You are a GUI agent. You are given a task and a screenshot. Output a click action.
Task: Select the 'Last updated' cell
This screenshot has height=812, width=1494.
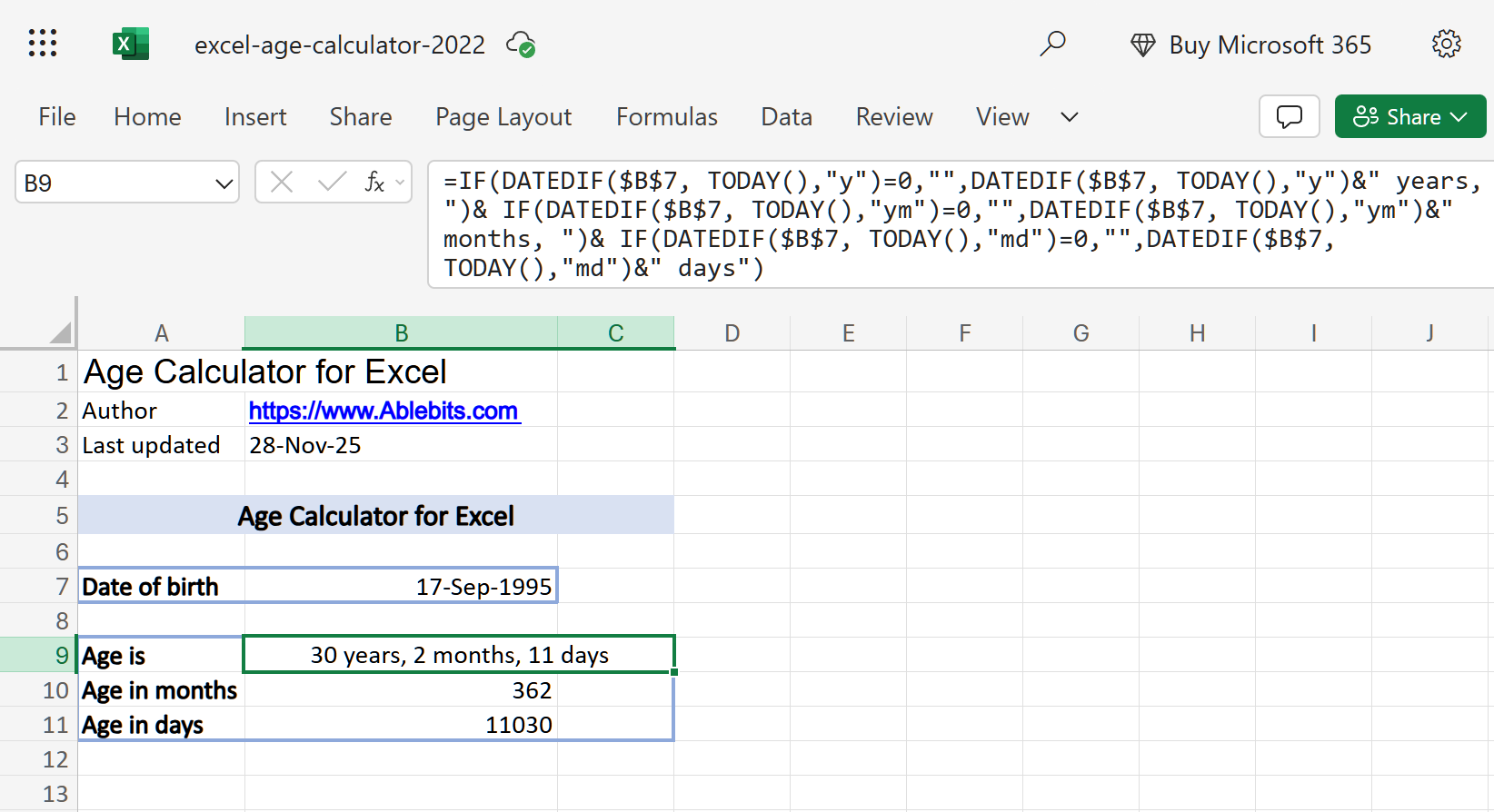pyautogui.click(x=161, y=445)
